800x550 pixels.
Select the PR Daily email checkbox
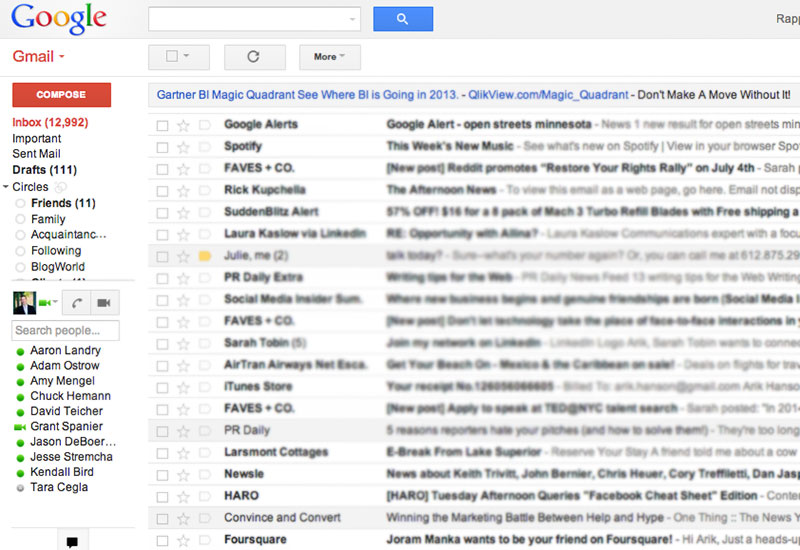162,432
